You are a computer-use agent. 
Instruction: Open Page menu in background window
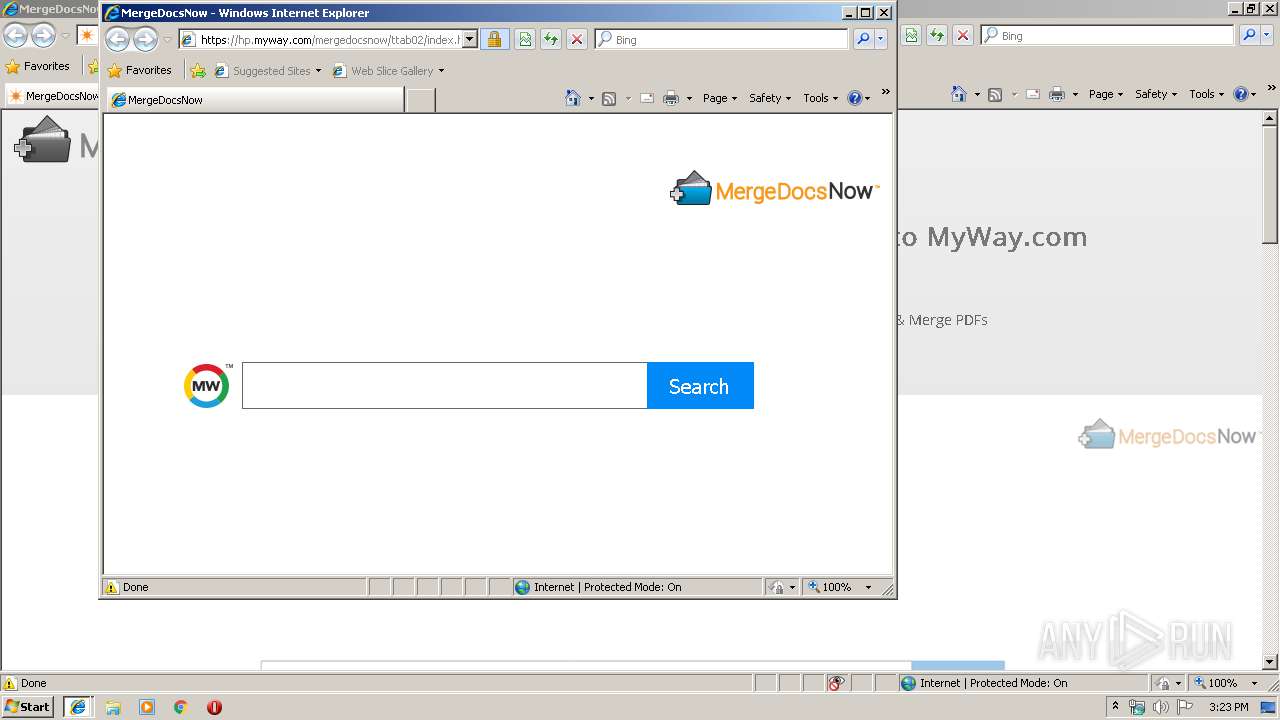[1105, 93]
